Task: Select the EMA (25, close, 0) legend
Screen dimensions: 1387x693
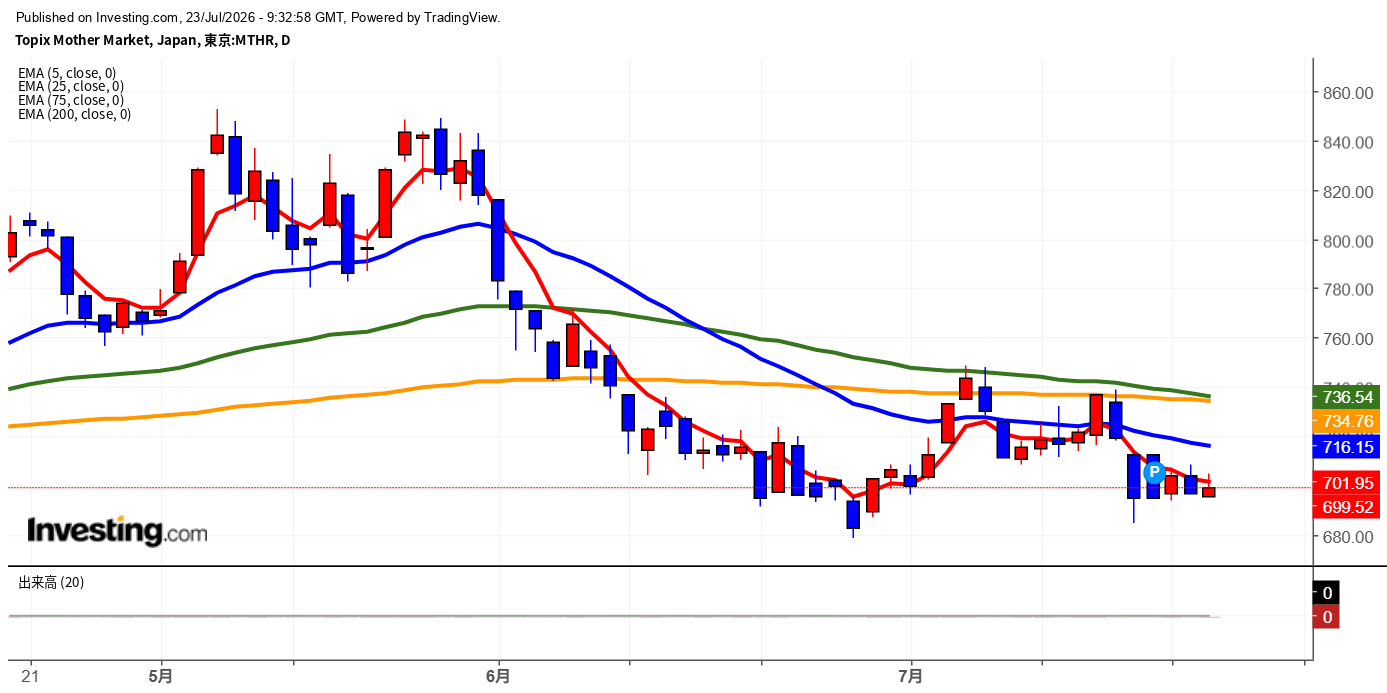Action: [x=71, y=86]
